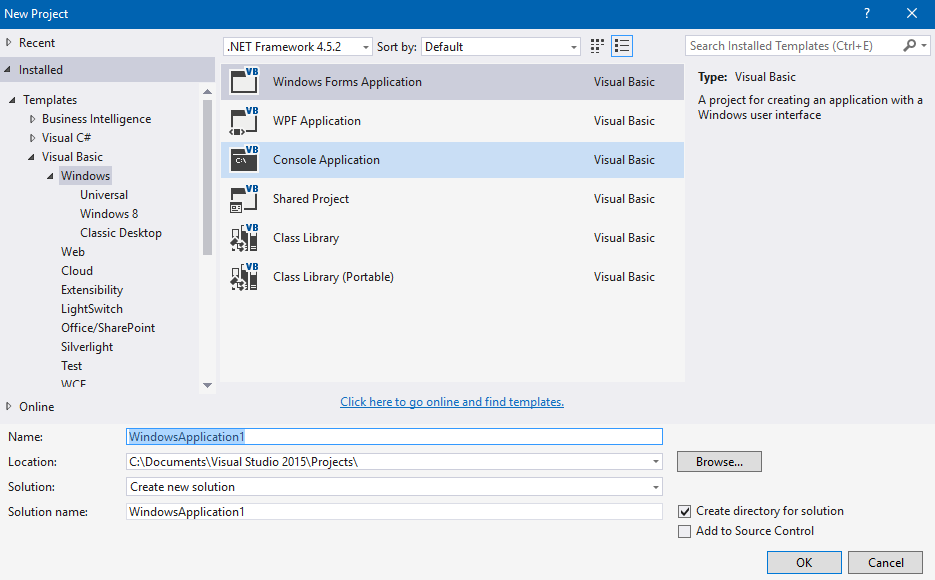Select the Windows 8 tree item

(x=109, y=214)
